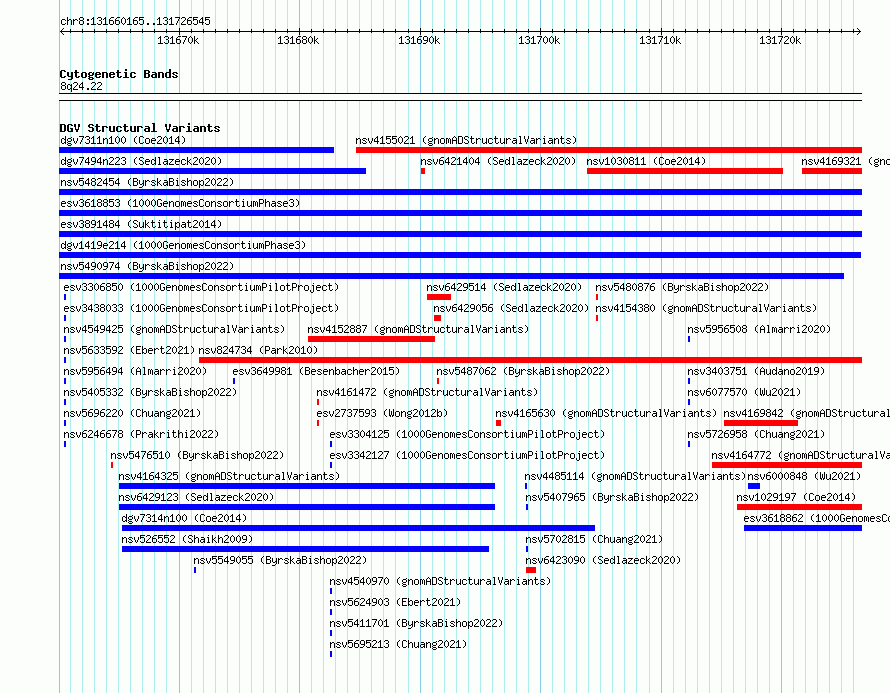Click the red bar below nsv6429514

point(439,297)
